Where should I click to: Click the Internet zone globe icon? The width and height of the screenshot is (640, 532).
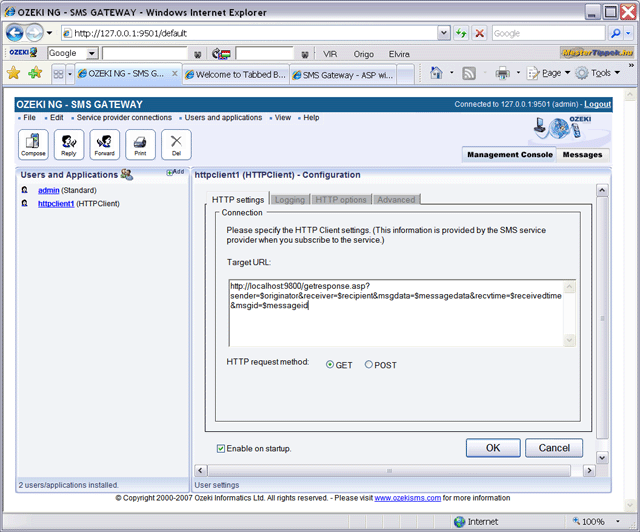pos(460,521)
